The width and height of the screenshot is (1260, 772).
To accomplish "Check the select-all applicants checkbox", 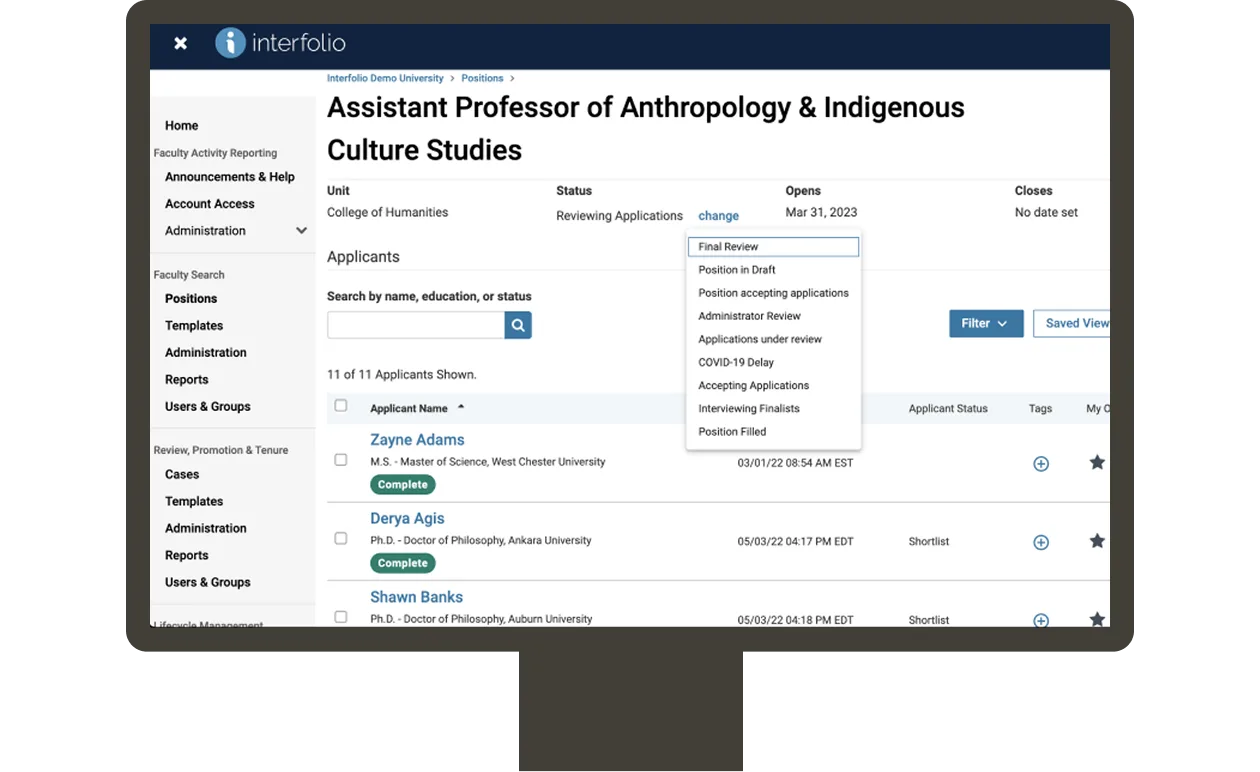I will point(341,406).
